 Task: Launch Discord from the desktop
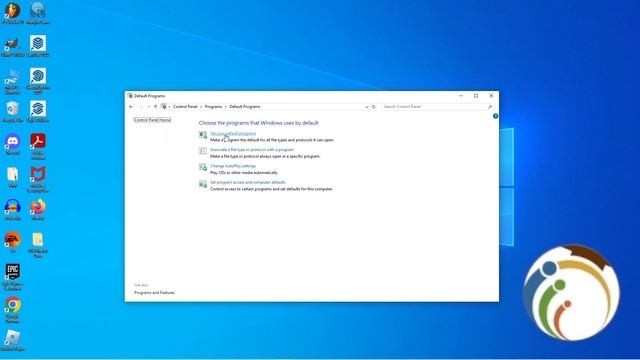[13, 144]
